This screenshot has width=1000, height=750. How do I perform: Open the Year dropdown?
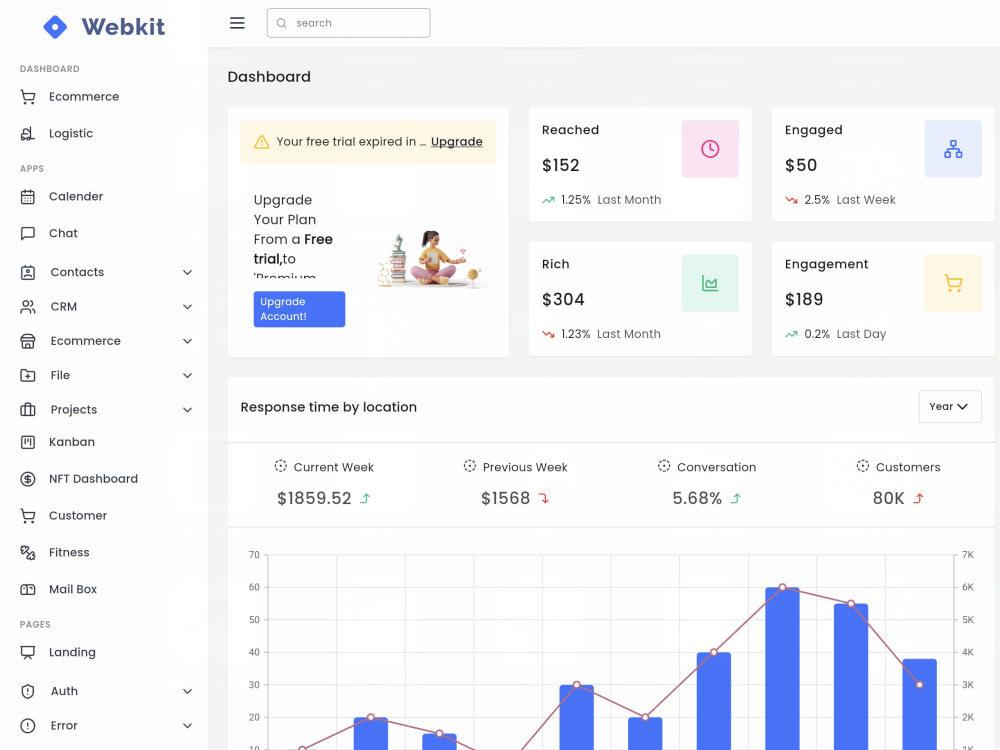point(950,406)
